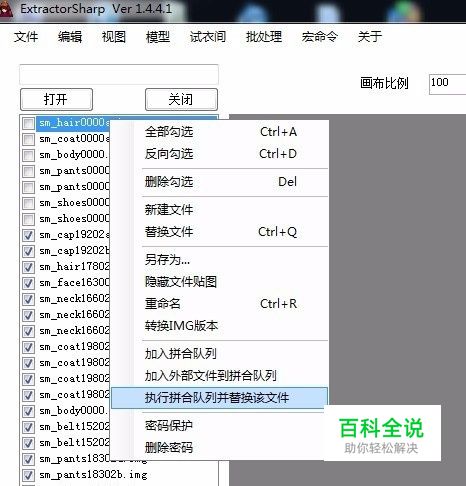Image resolution: width=466 pixels, height=486 pixels.
Task: Check the unchecked sm_body0000 file checkbox
Action: [28, 155]
